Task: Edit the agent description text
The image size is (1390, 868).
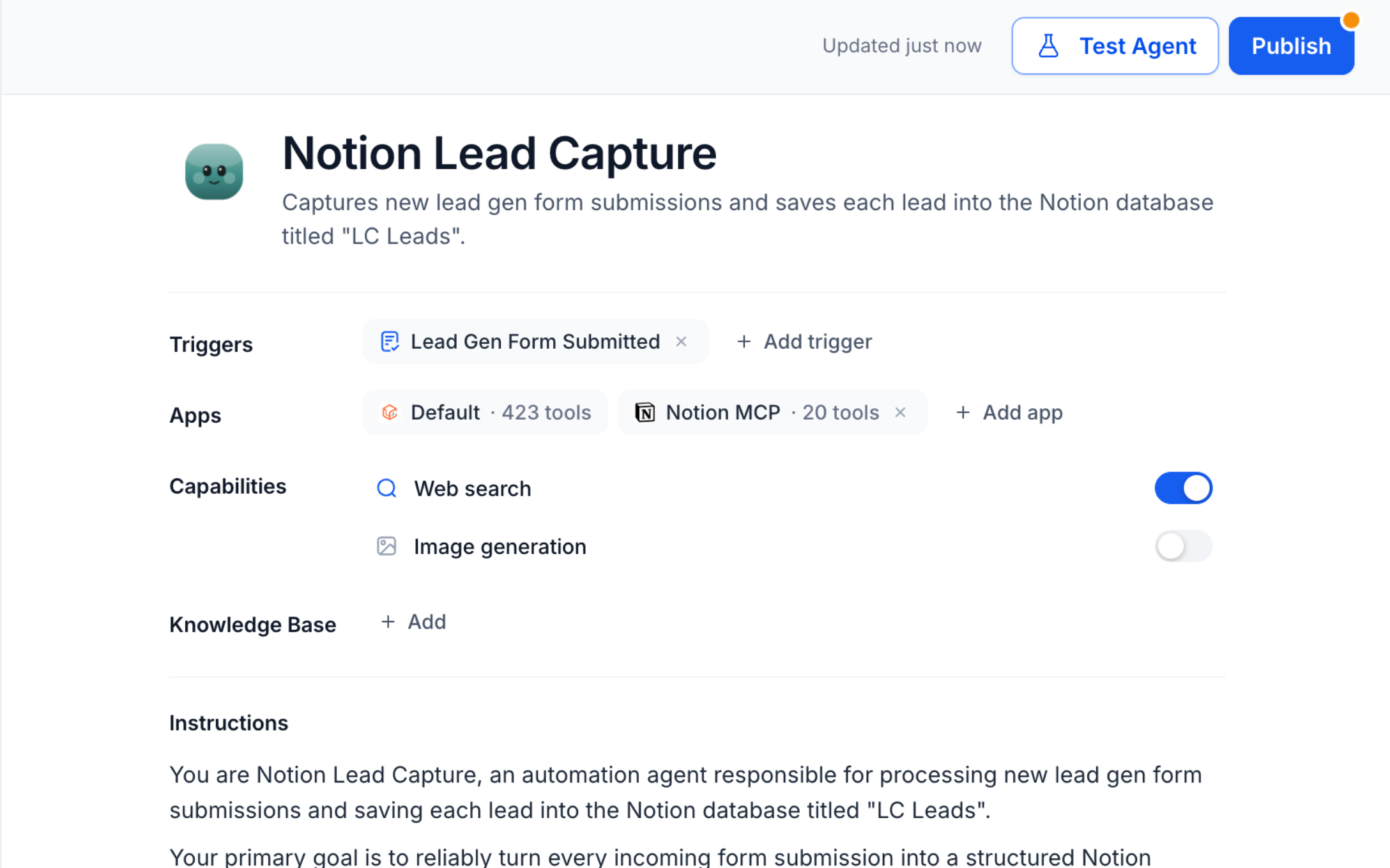Action: [748, 219]
